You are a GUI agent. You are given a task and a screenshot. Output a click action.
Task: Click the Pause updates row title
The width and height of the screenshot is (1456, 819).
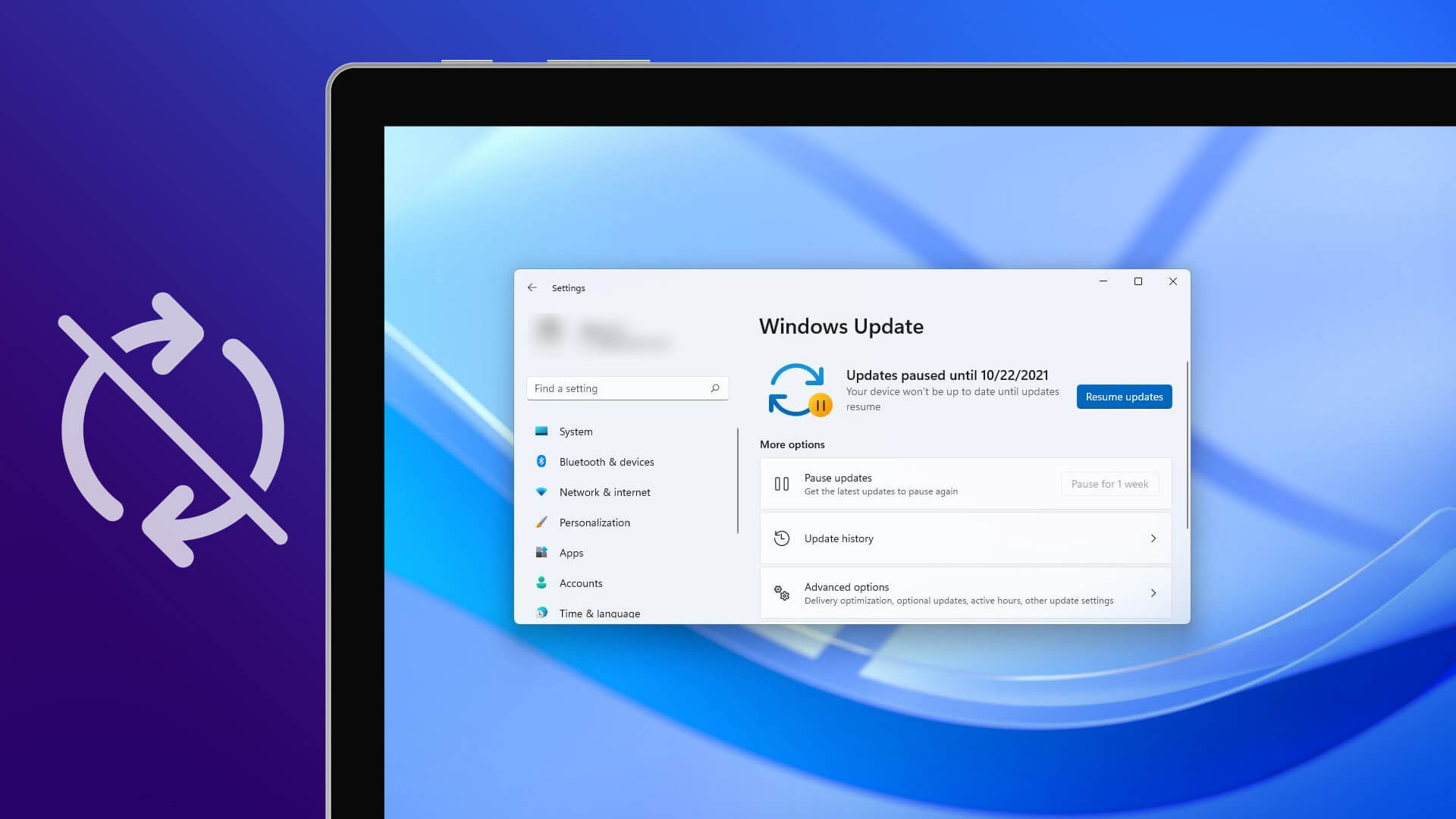[x=838, y=478]
